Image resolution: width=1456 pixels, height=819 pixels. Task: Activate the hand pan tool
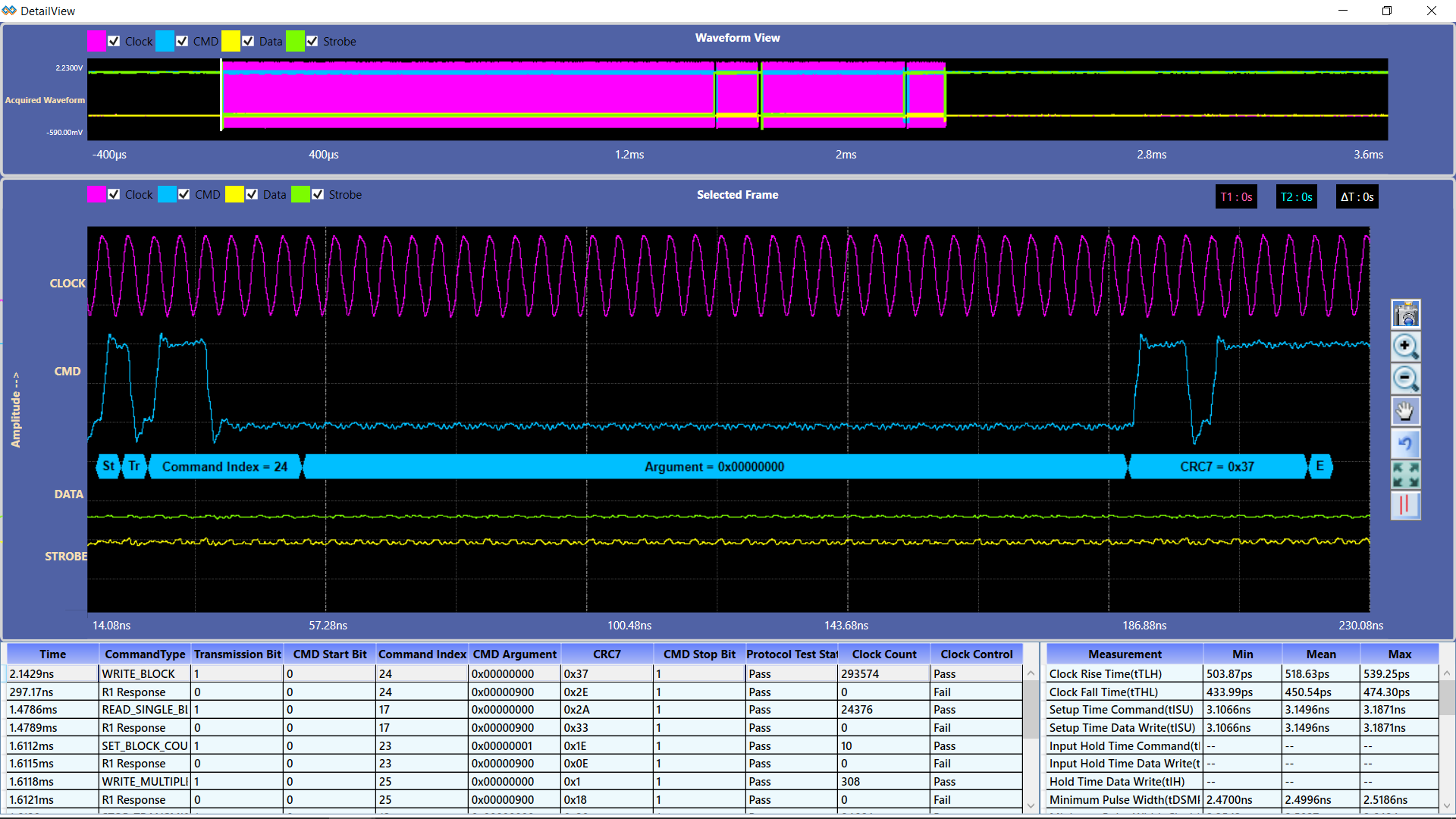pos(1405,411)
